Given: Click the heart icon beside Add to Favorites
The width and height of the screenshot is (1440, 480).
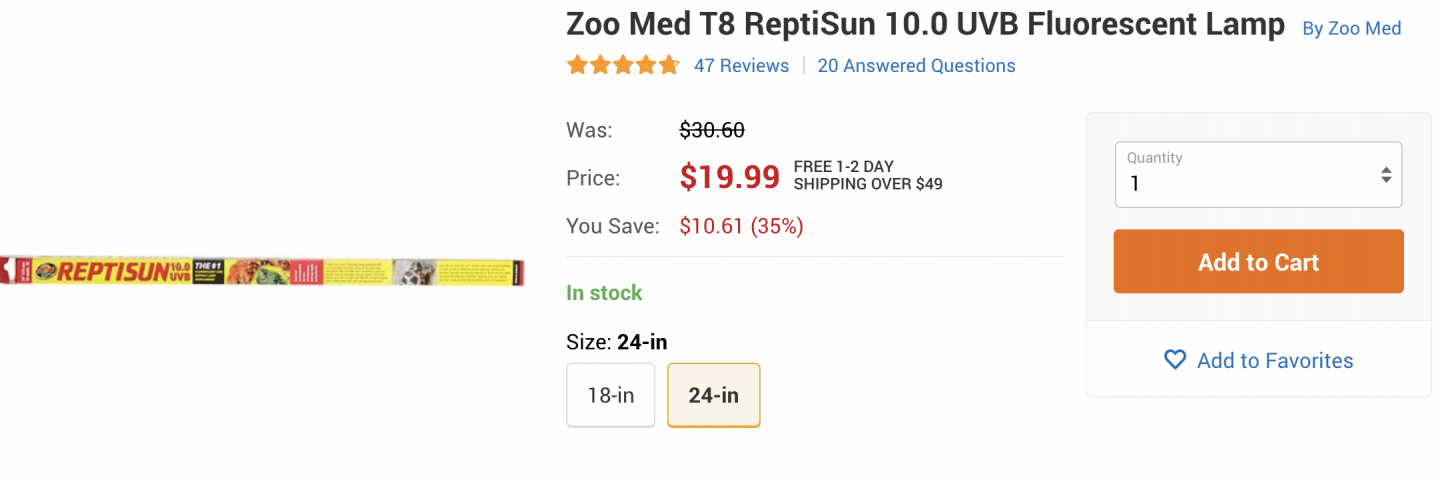Looking at the screenshot, I should (1175, 360).
